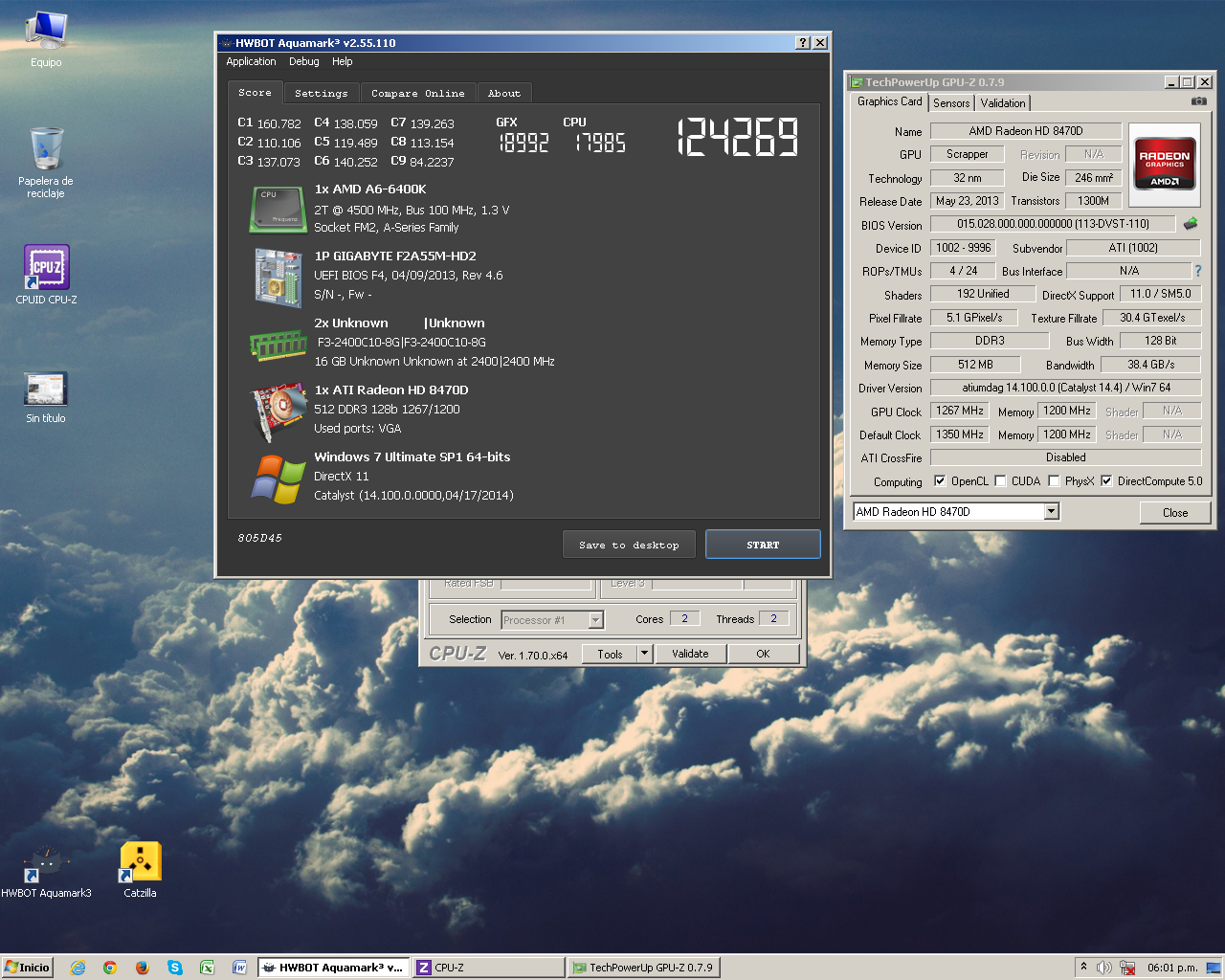Toggle the DirectCompute 5.0 checkbox
1225x980 pixels.
point(1106,481)
